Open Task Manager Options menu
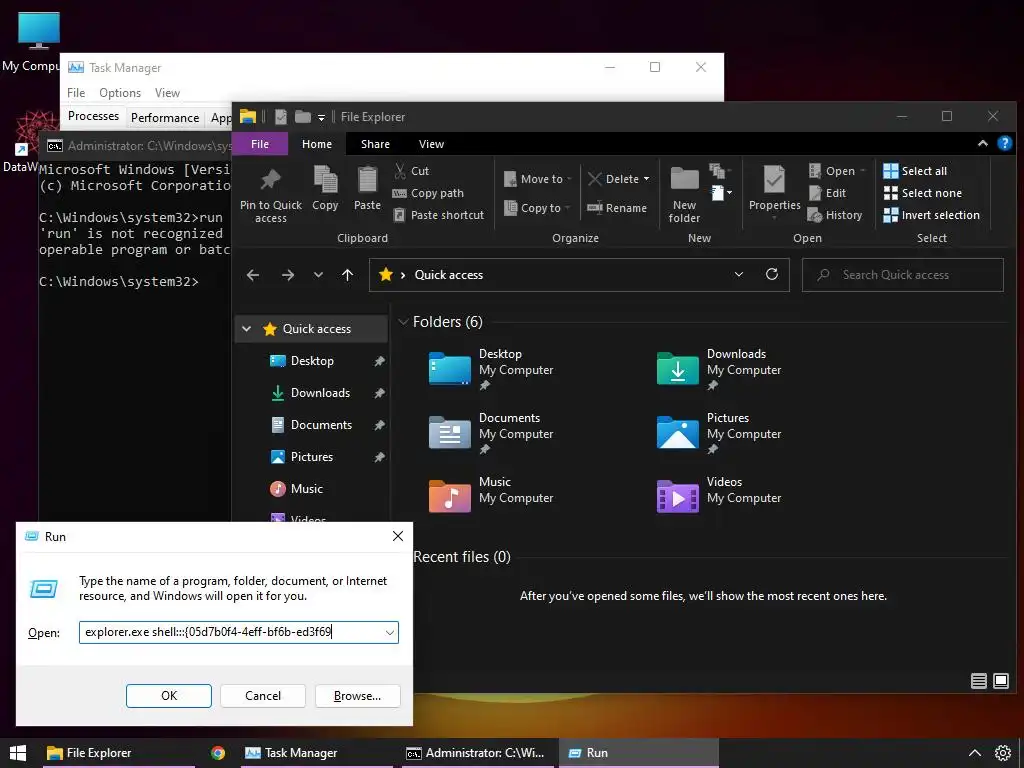This screenshot has width=1024, height=768. pyautogui.click(x=120, y=93)
